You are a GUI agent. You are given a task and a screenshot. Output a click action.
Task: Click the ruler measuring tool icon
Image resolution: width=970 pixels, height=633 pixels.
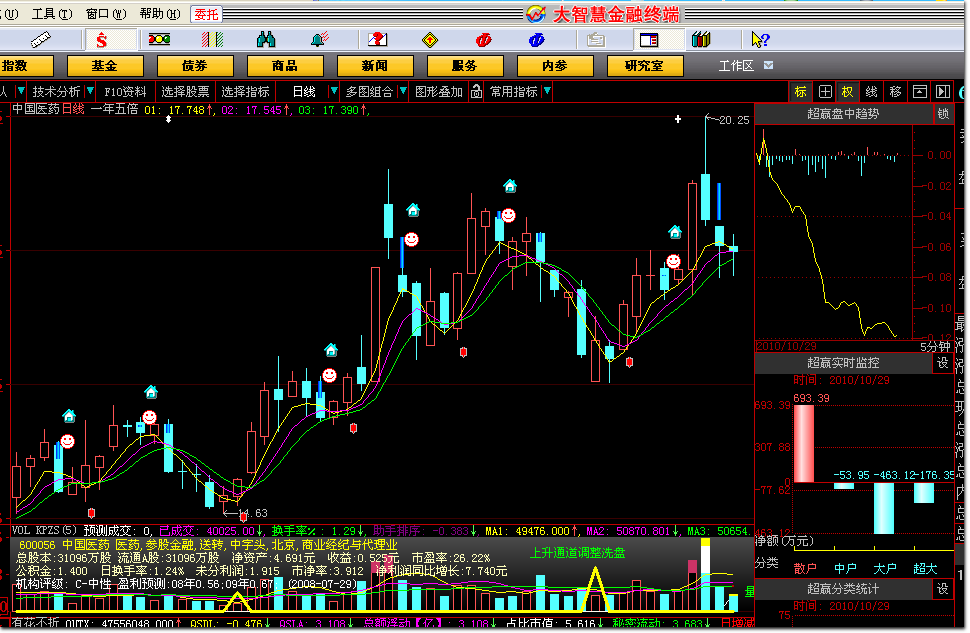pyautogui.click(x=41, y=40)
